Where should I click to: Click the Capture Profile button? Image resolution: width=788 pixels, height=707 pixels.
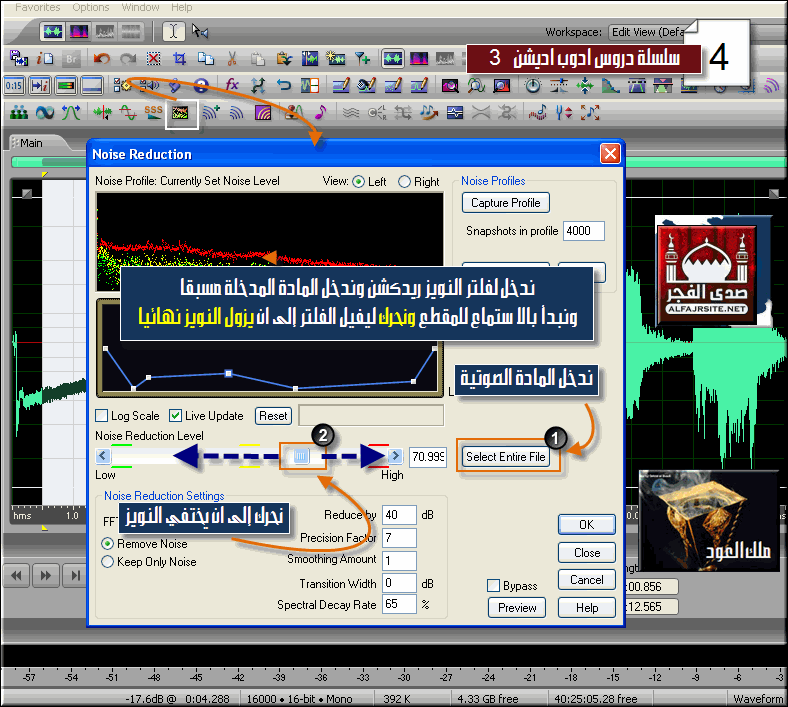click(x=506, y=203)
